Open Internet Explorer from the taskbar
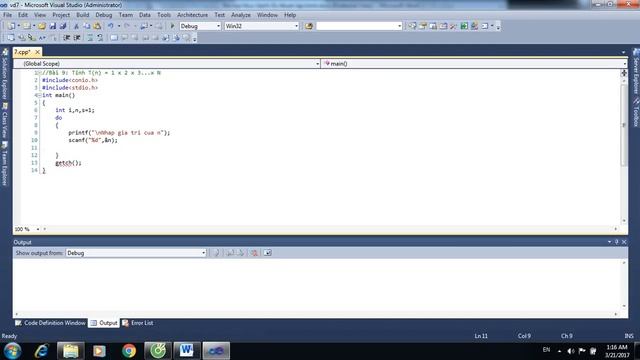Image resolution: width=640 pixels, height=360 pixels. [x=41, y=351]
